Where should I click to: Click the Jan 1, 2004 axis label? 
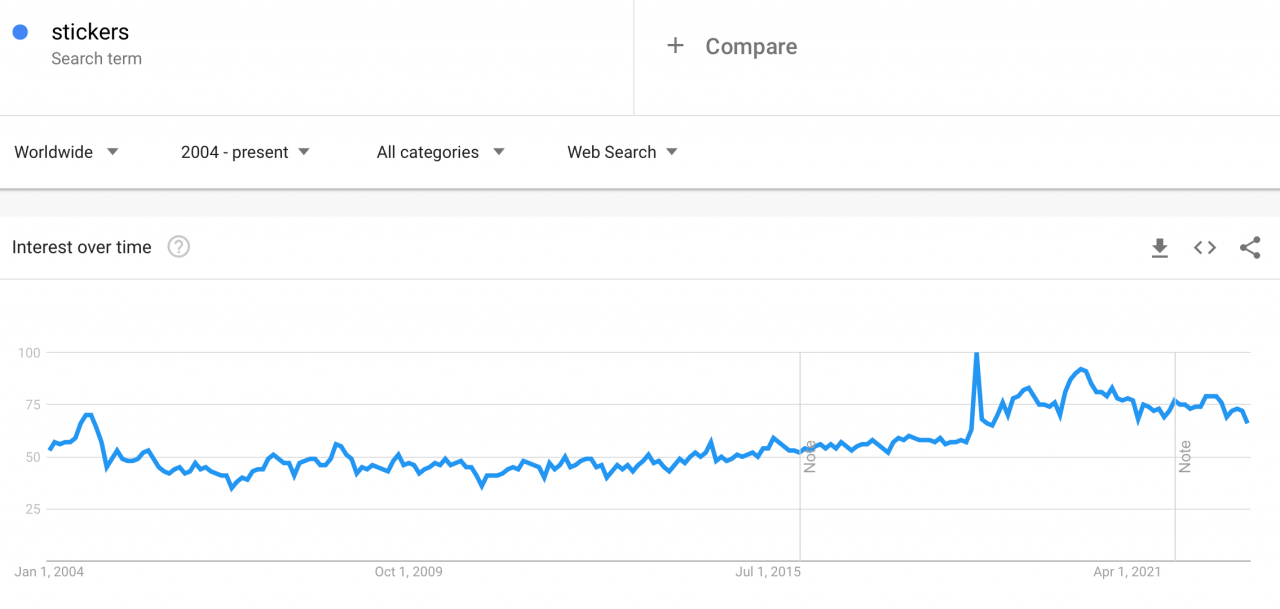tap(50, 572)
